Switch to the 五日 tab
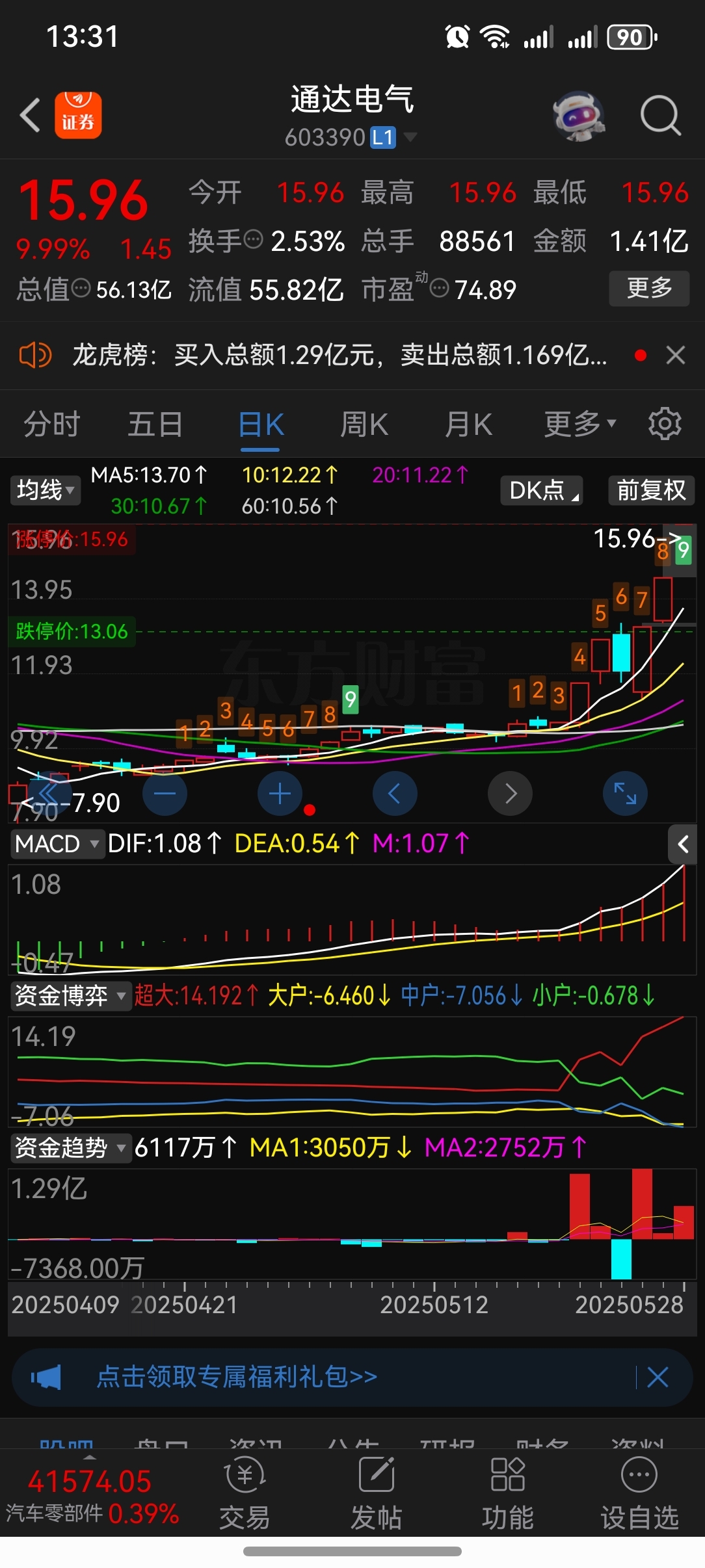Viewport: 705px width, 1568px height. [155, 425]
